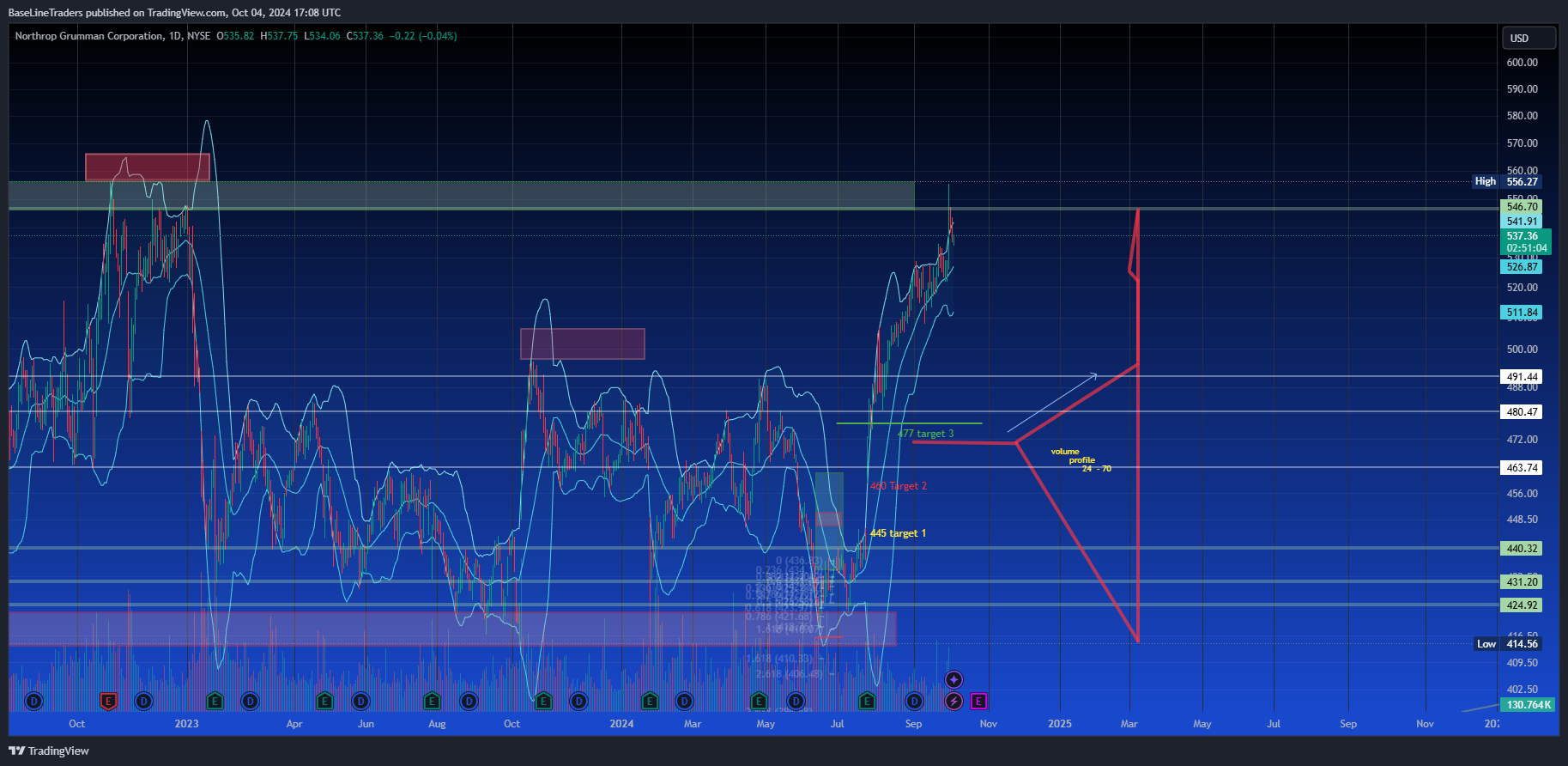Click the 600.00 level on price axis
Viewport: 1568px width, 766px height.
point(1522,63)
